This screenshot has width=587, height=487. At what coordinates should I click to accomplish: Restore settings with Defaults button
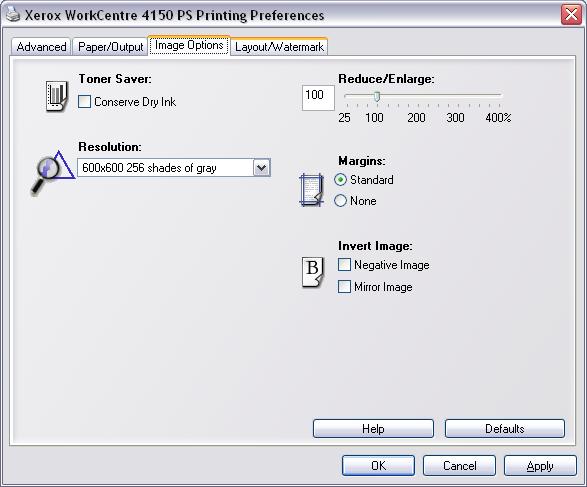(x=505, y=429)
